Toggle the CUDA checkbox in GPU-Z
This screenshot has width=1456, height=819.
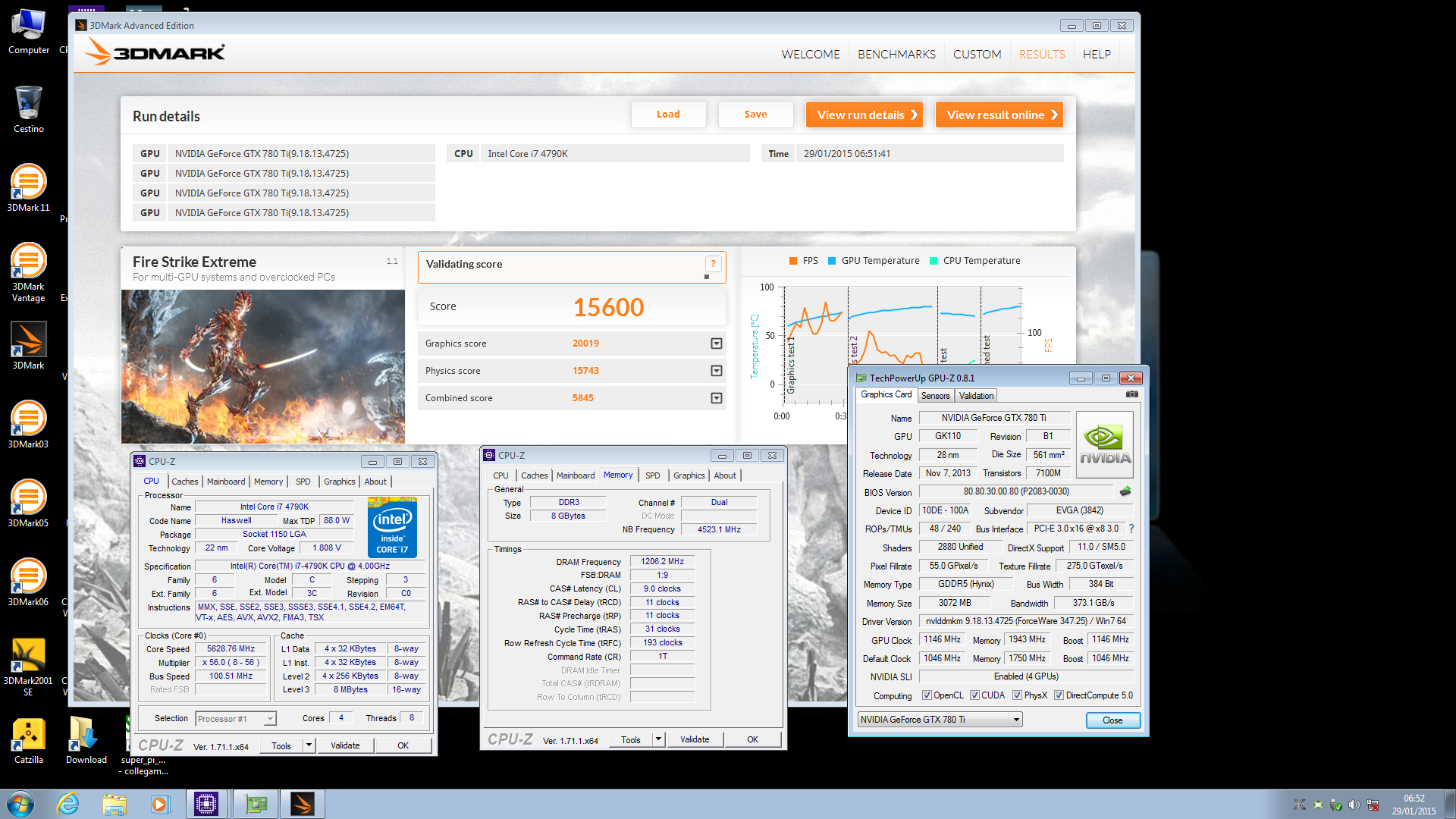pyautogui.click(x=974, y=695)
